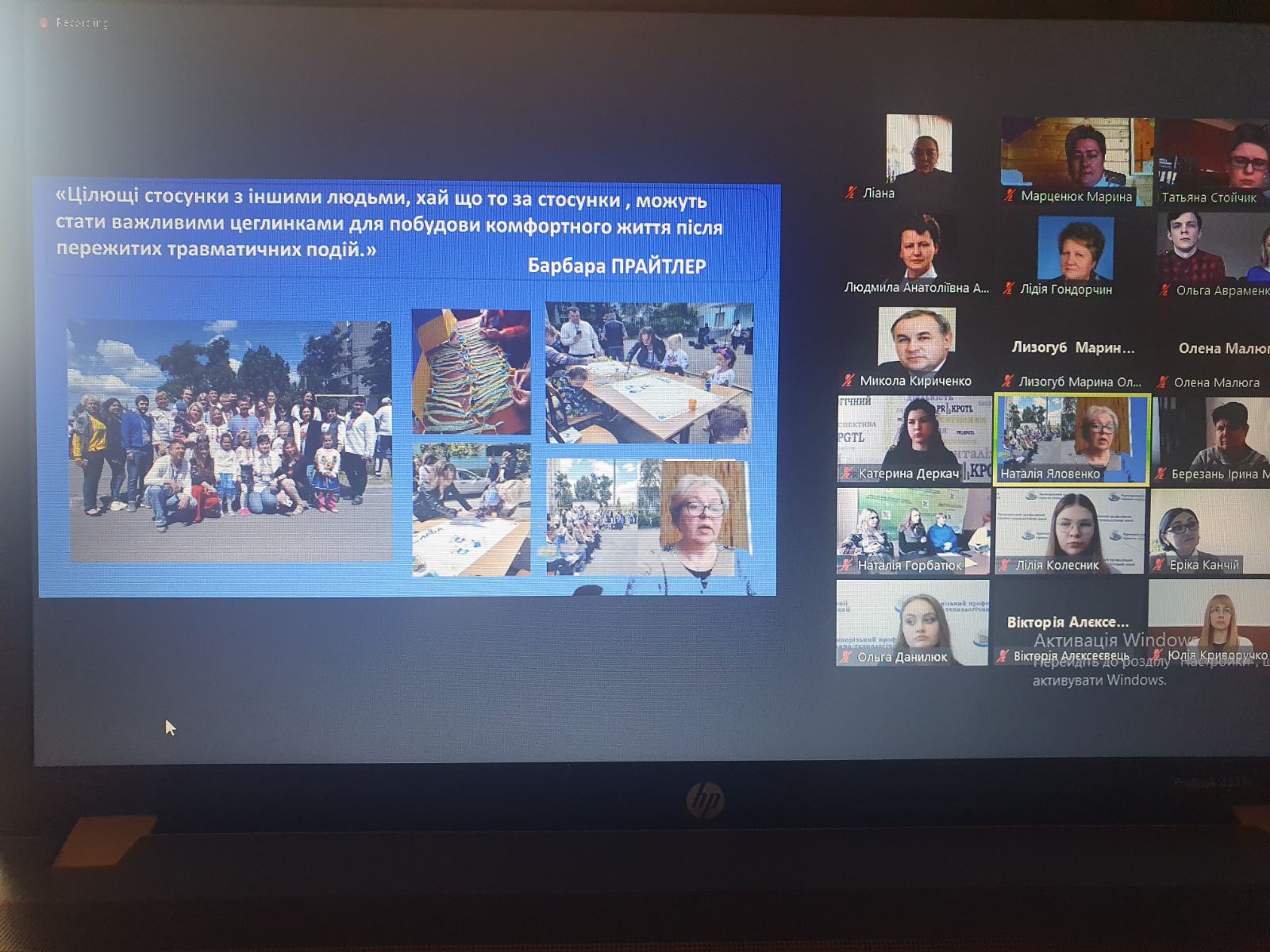Image resolution: width=1270 pixels, height=952 pixels.
Task: Click muted mic icon next to Лілія Колесник
Action: 1005,565
